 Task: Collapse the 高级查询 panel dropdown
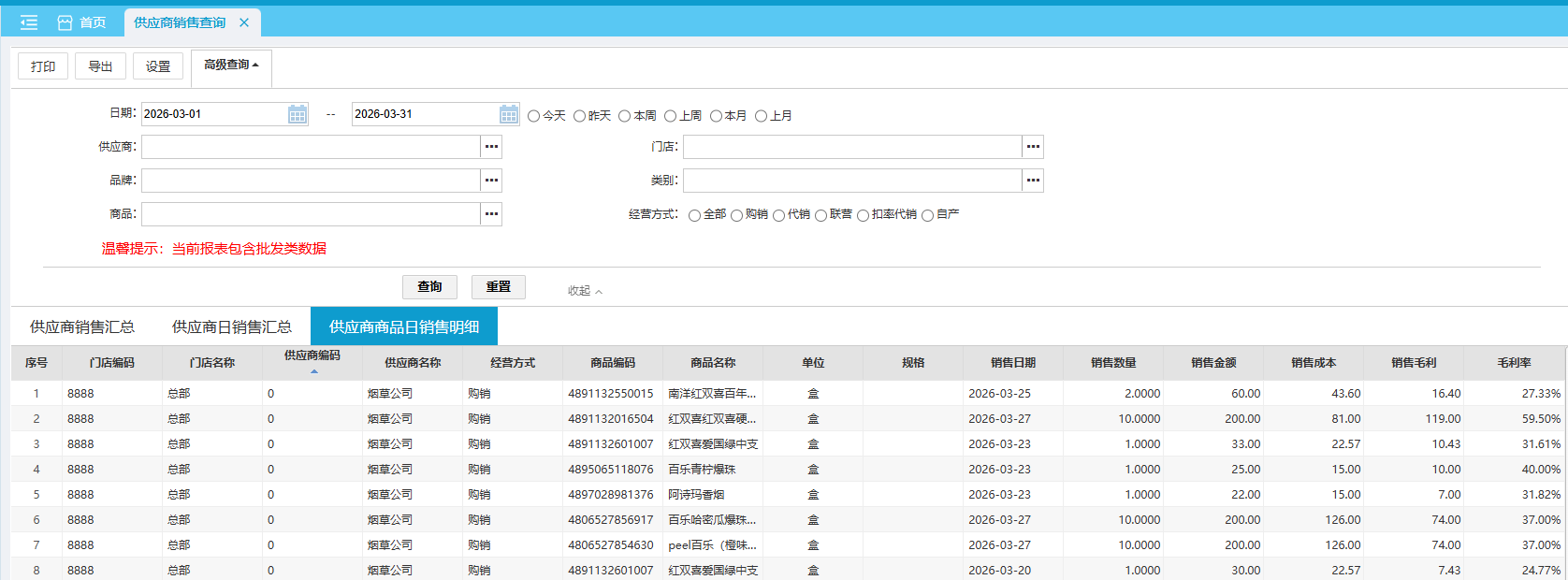pyautogui.click(x=231, y=65)
